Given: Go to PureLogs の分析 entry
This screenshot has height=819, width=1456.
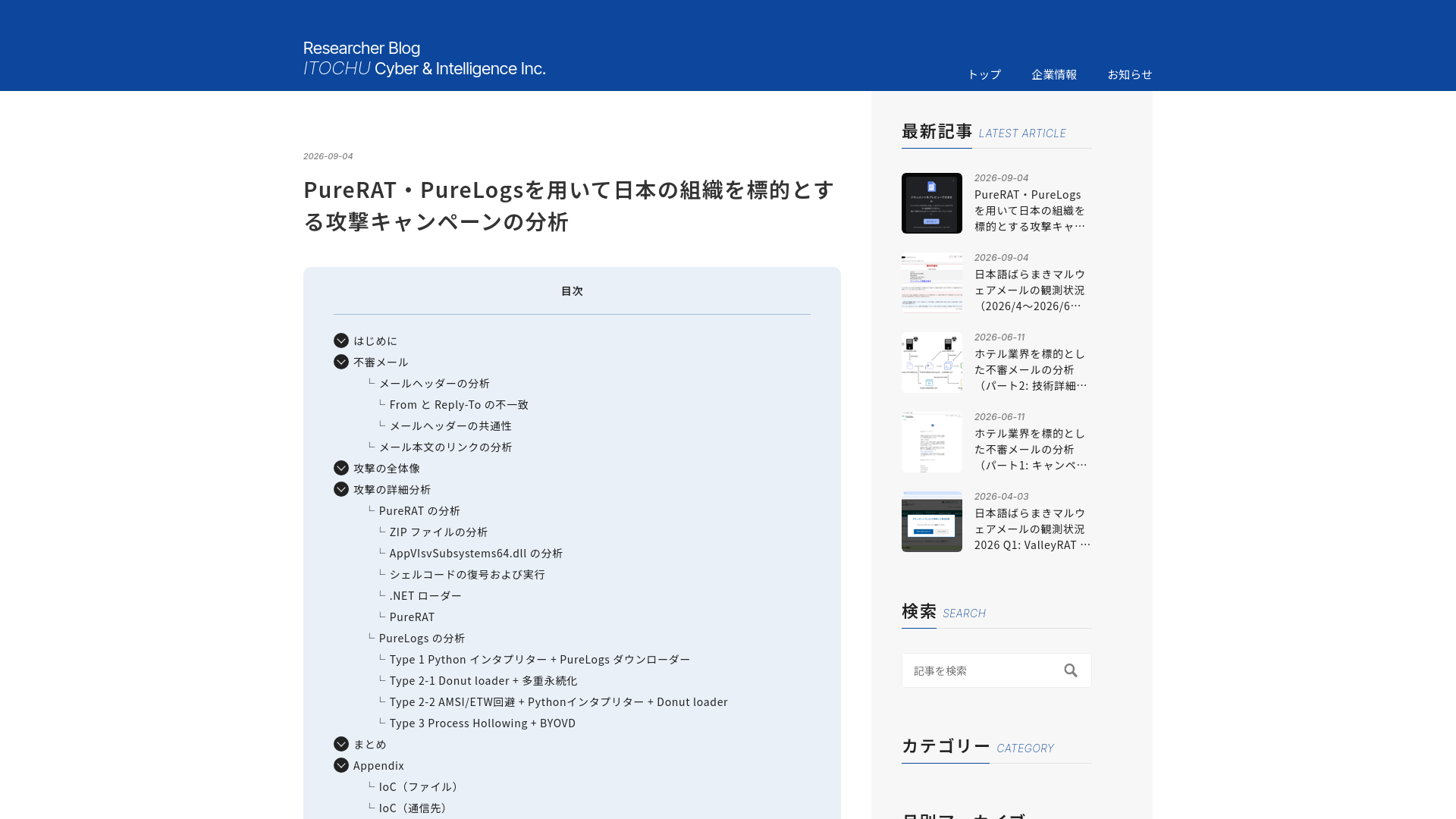Looking at the screenshot, I should pyautogui.click(x=422, y=638).
